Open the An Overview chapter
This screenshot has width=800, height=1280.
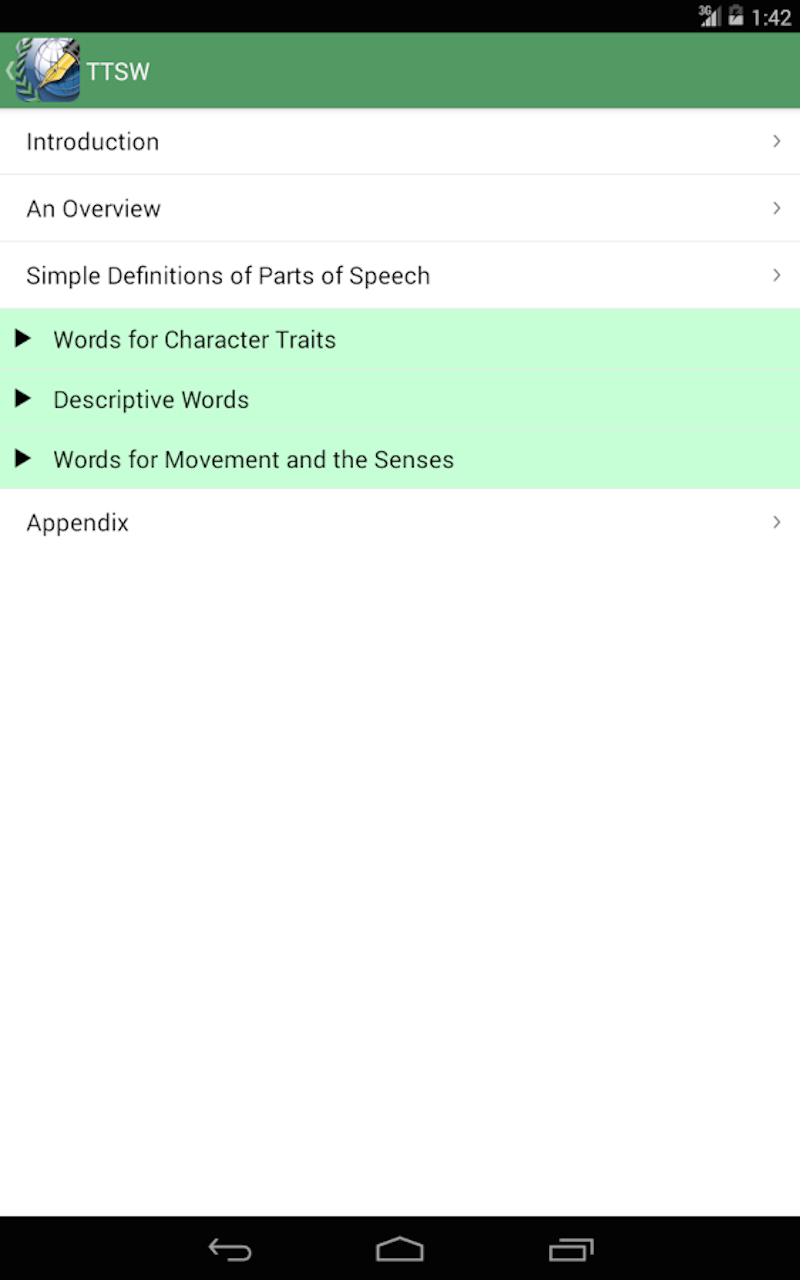tap(94, 208)
